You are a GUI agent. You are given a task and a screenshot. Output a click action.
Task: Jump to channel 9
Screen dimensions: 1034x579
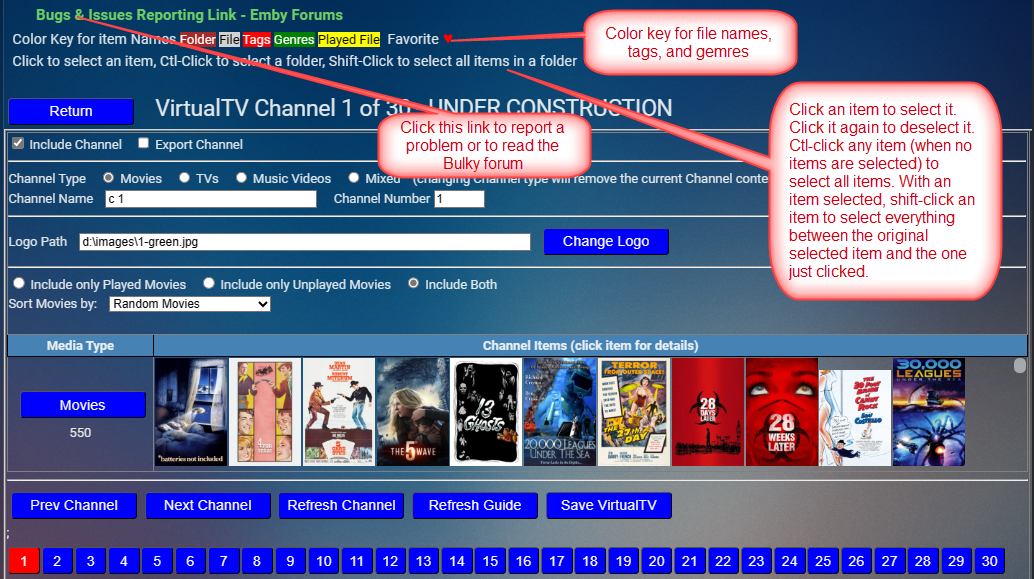pyautogui.click(x=290, y=561)
